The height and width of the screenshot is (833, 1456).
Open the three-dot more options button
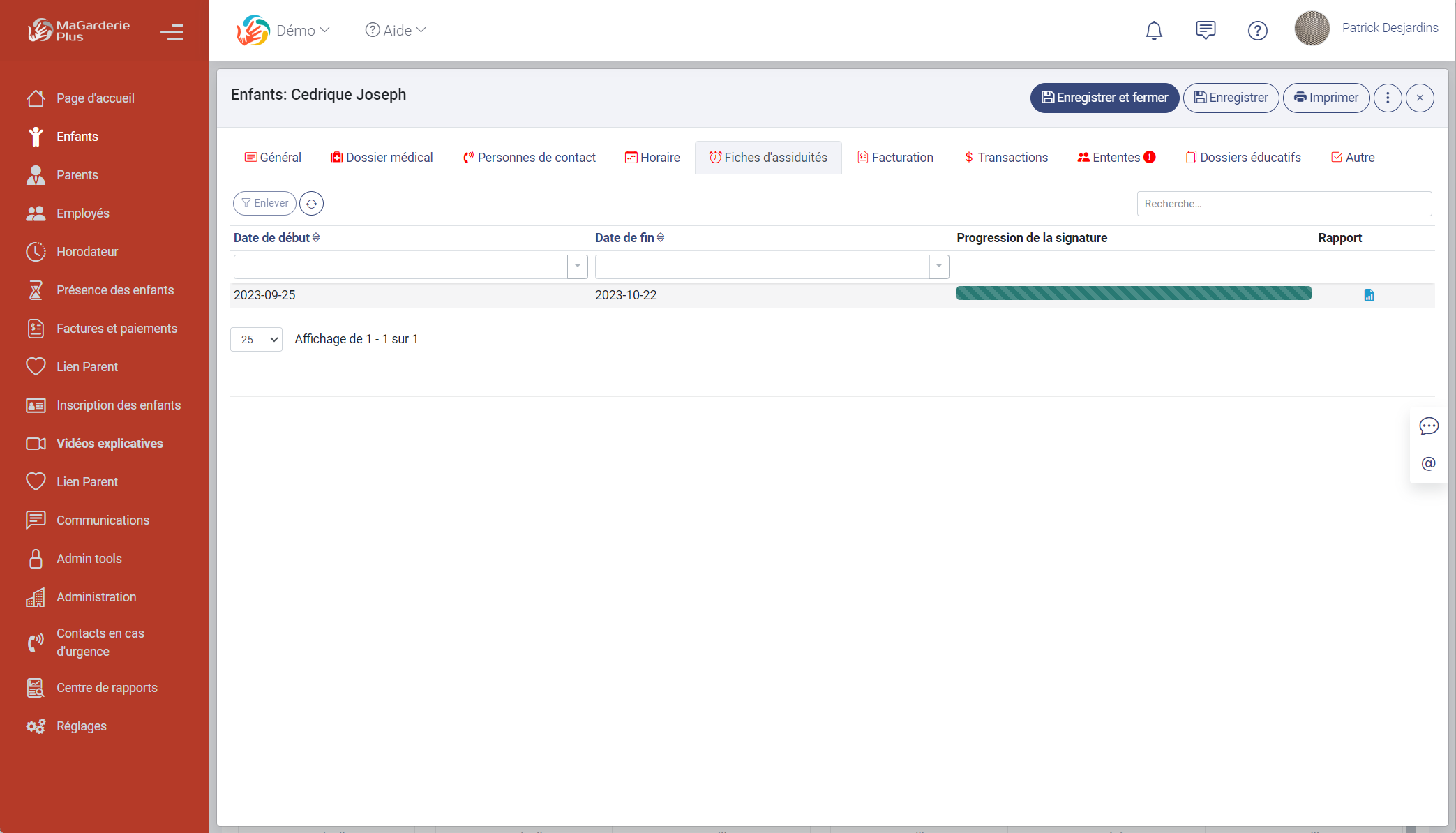click(1388, 98)
